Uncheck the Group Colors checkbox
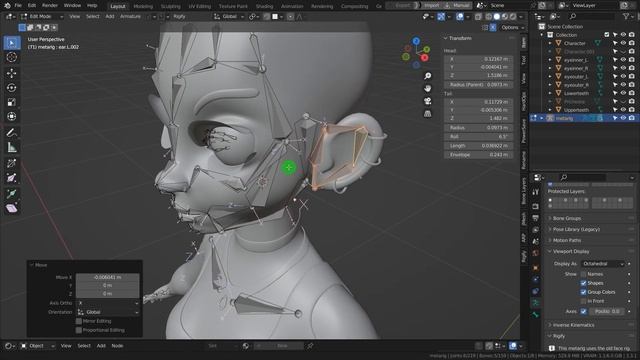 coord(583,292)
